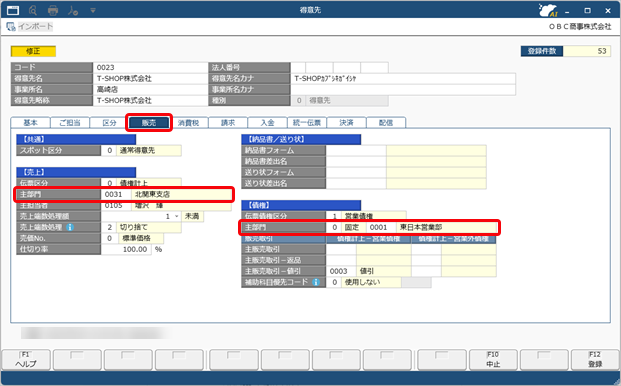
Task: Click the printer icon in title bar
Action: (53, 10)
